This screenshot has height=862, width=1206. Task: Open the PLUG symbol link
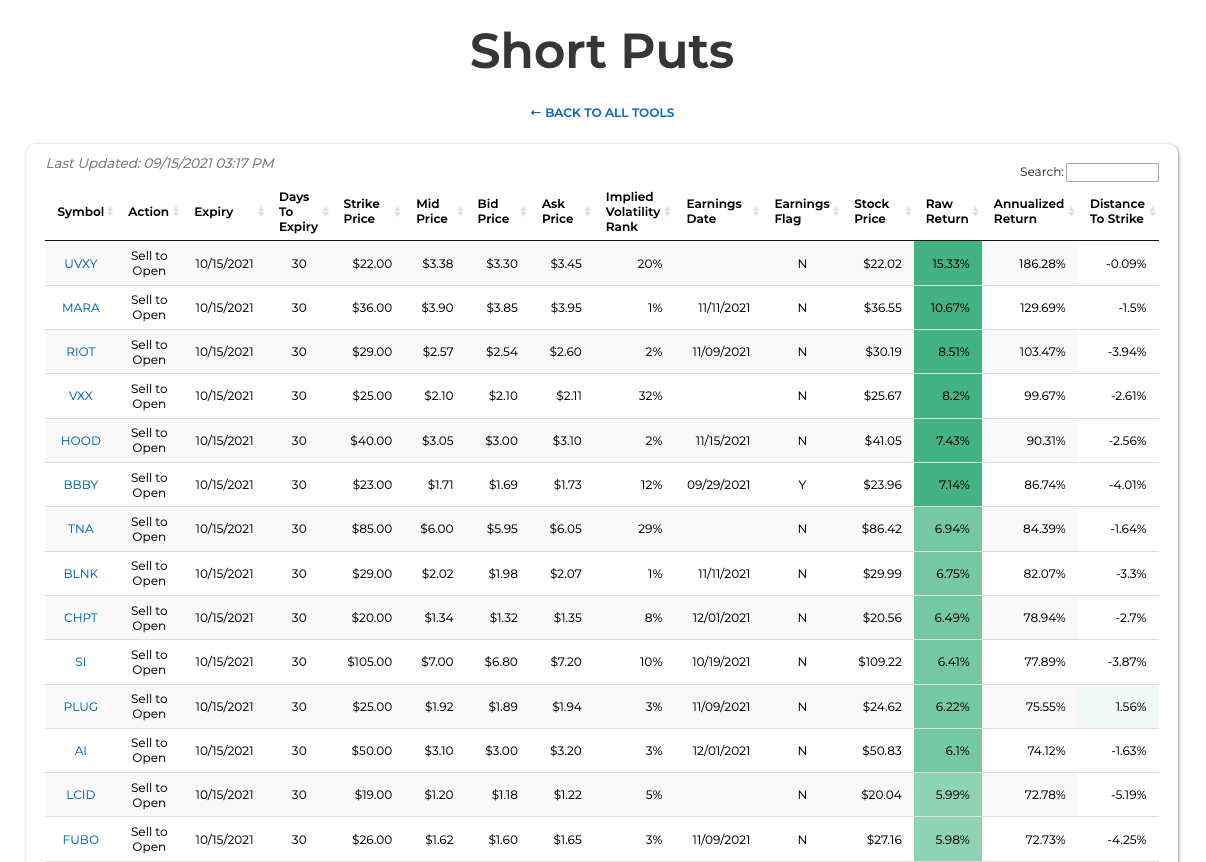pos(81,707)
